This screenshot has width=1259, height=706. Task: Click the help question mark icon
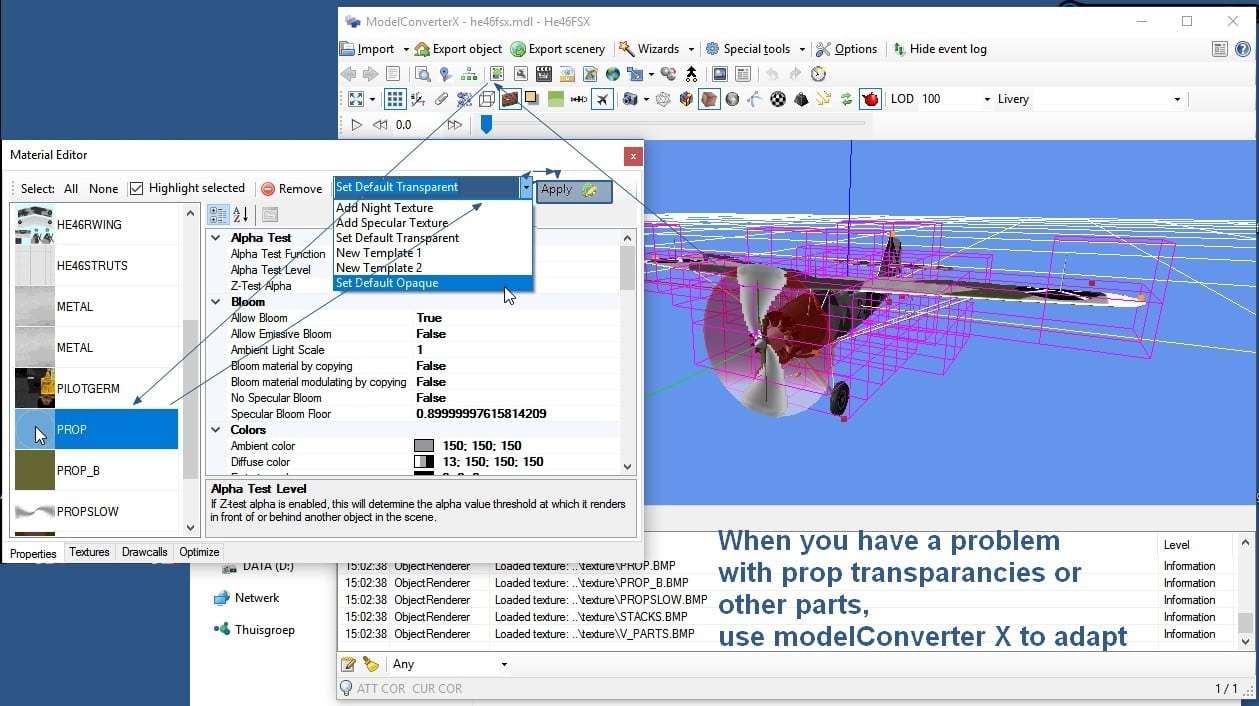[1242, 49]
